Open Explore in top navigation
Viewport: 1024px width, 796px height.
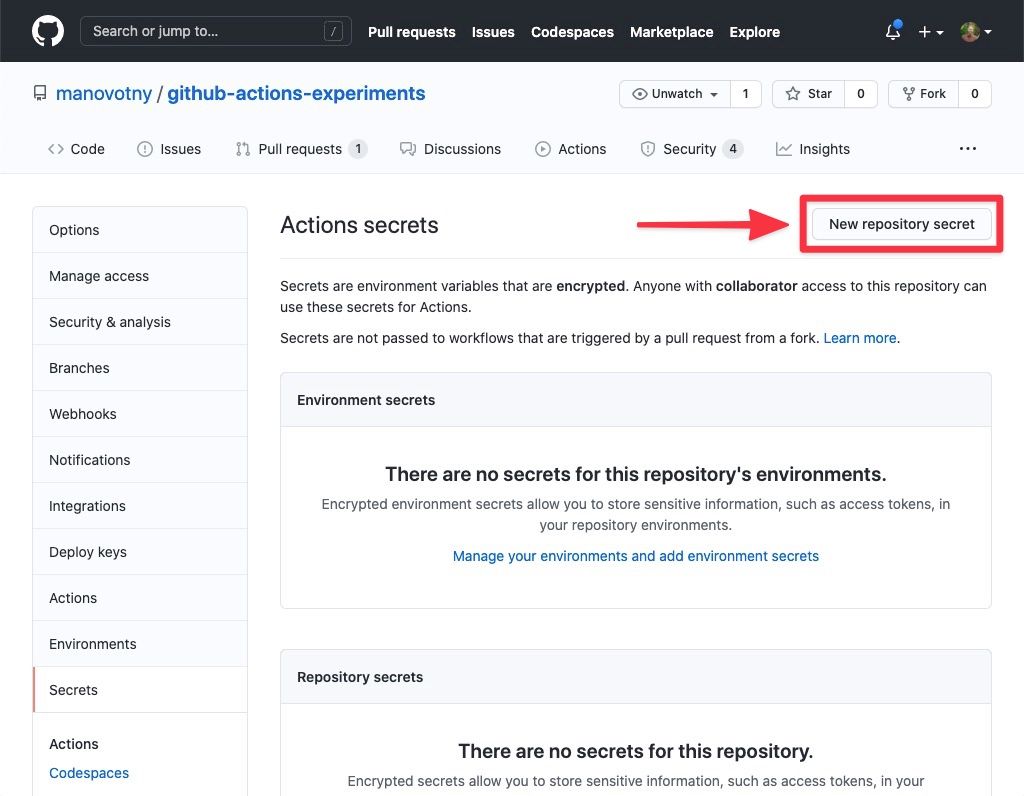click(x=754, y=32)
